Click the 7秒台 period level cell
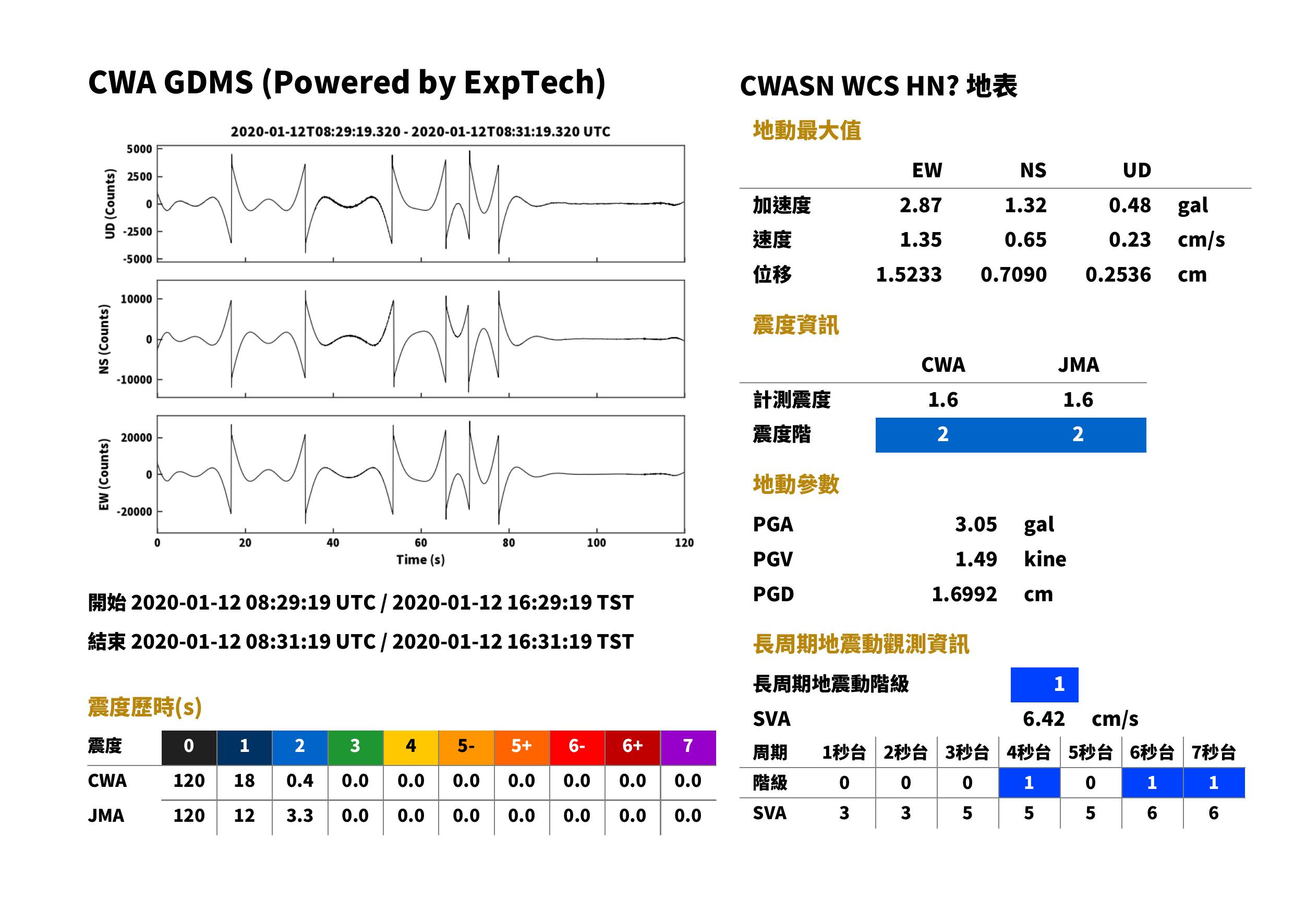This screenshot has width=1294, height=924. 1214,783
